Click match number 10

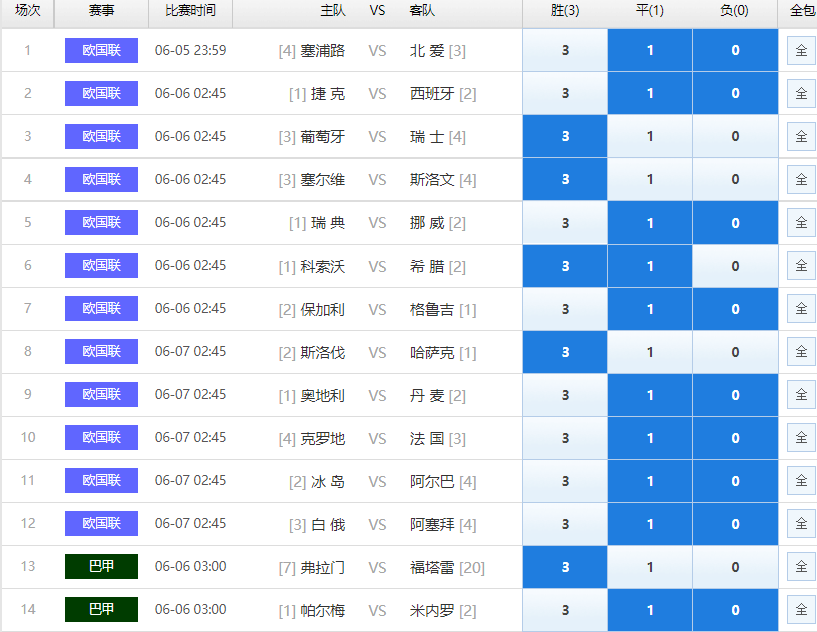[28, 437]
